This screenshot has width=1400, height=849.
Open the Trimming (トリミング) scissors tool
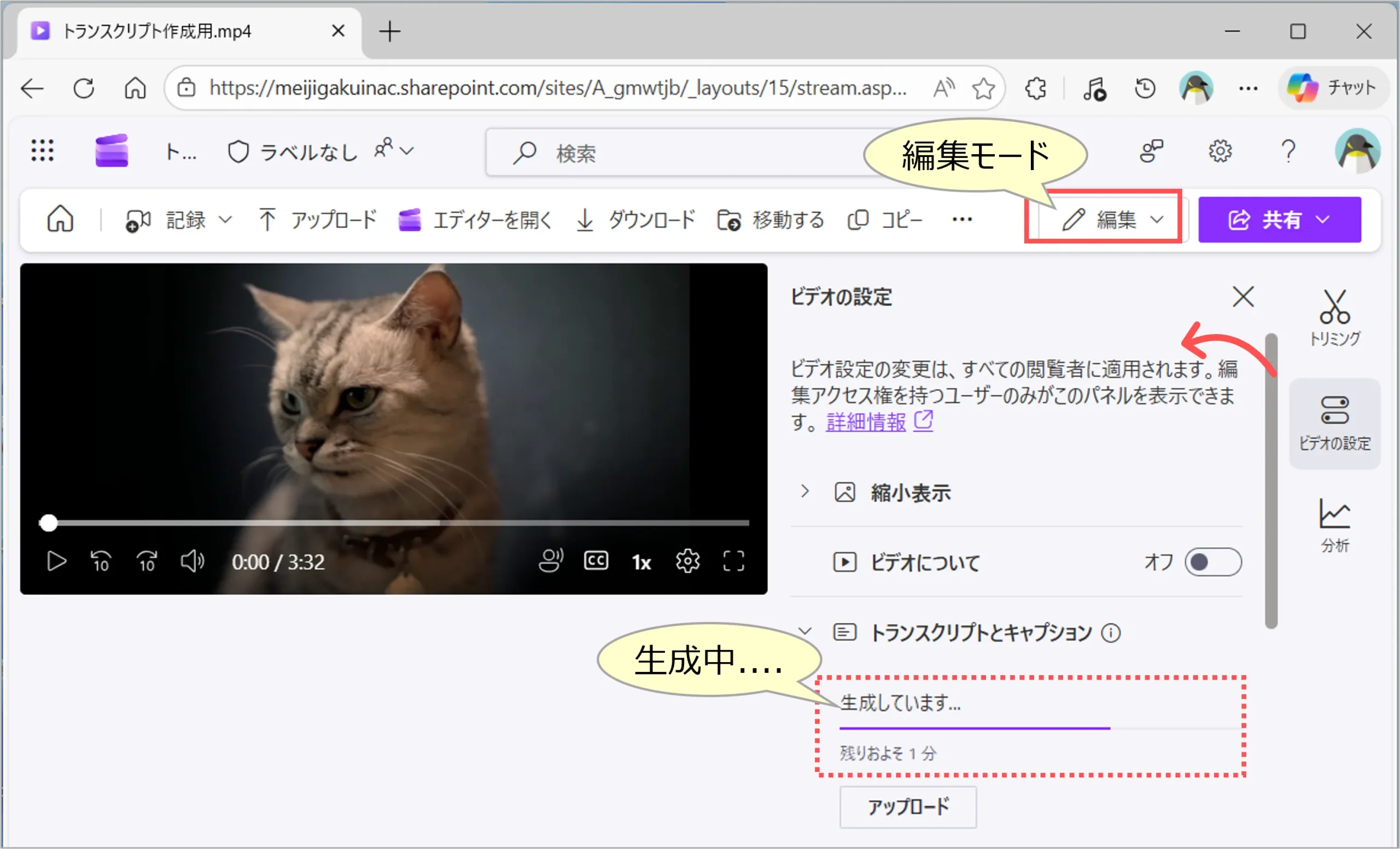(1334, 317)
